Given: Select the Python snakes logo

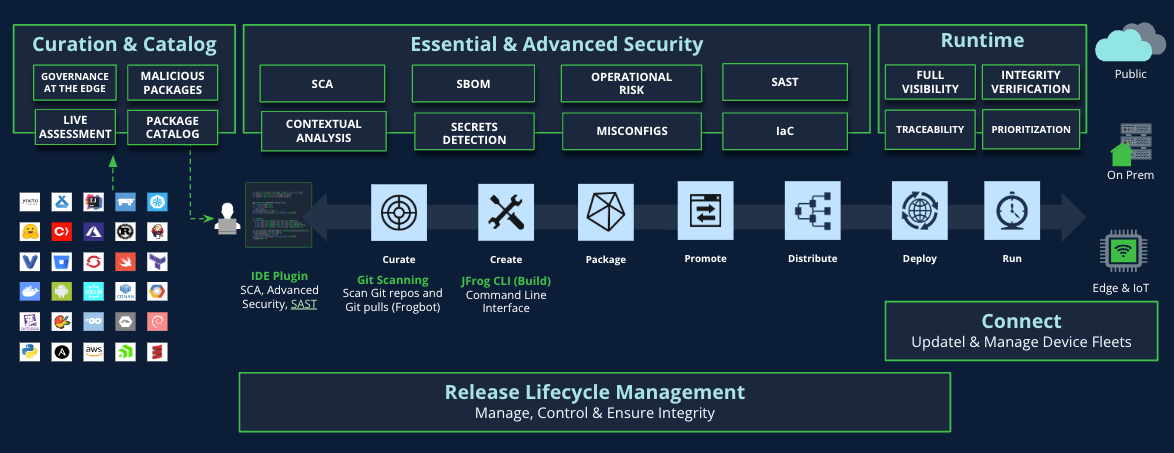Looking at the screenshot, I should pyautogui.click(x=30, y=351).
